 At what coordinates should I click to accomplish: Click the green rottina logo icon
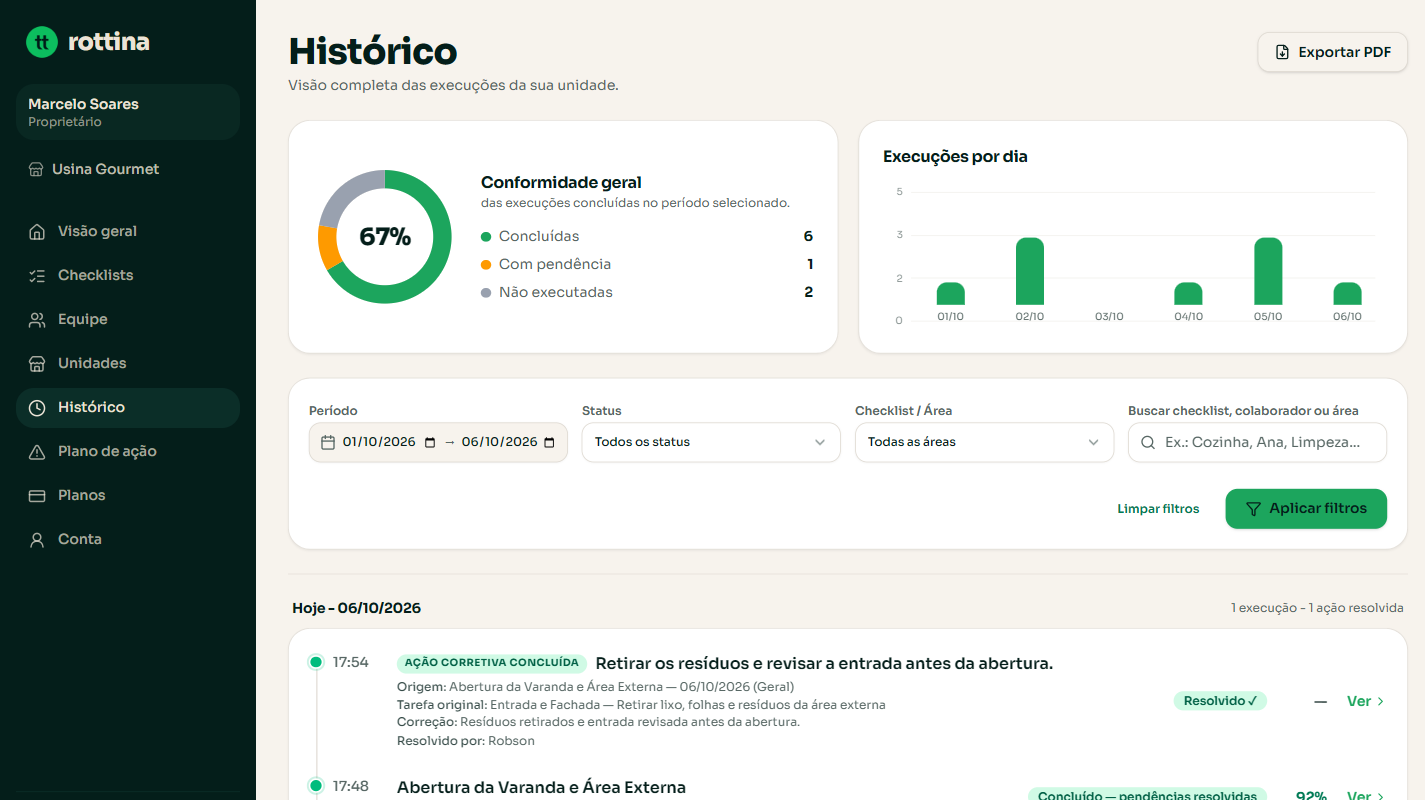pos(42,42)
